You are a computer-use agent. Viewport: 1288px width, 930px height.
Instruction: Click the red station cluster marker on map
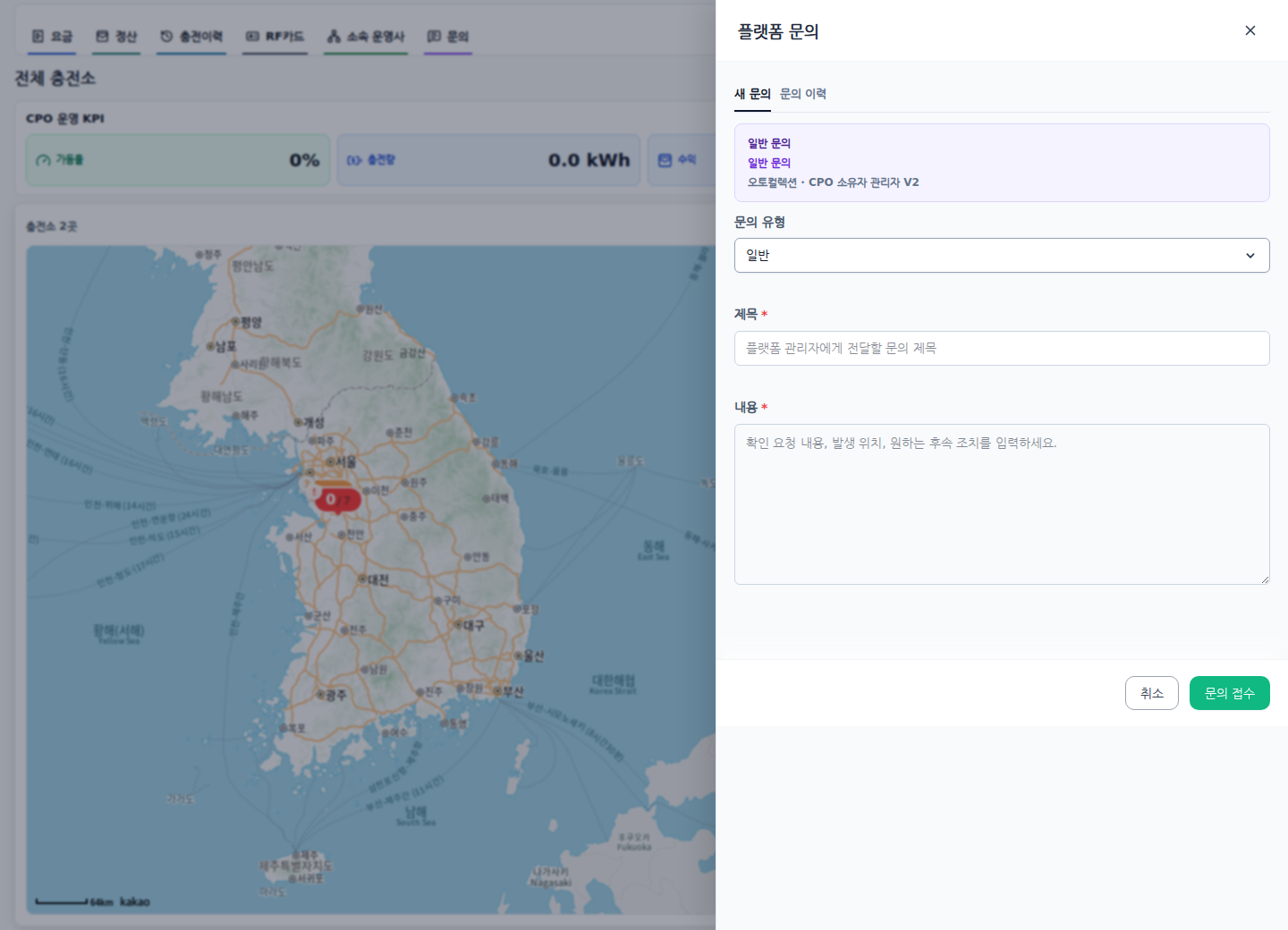point(337,499)
